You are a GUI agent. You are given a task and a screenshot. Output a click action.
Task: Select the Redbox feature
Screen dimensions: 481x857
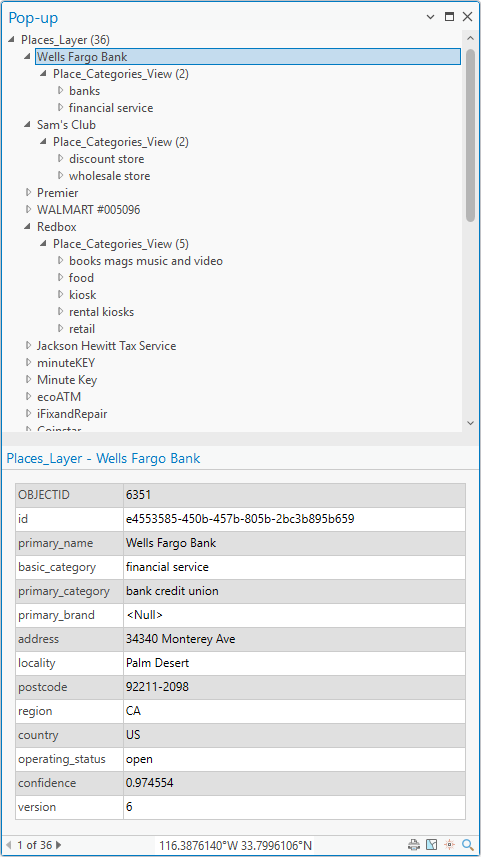(x=57, y=227)
